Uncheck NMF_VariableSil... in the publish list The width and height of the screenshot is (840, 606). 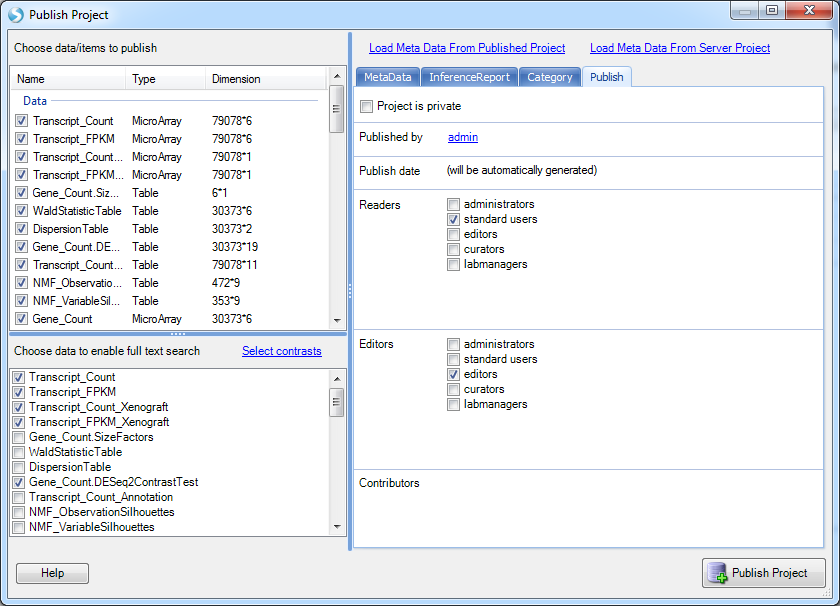21,301
